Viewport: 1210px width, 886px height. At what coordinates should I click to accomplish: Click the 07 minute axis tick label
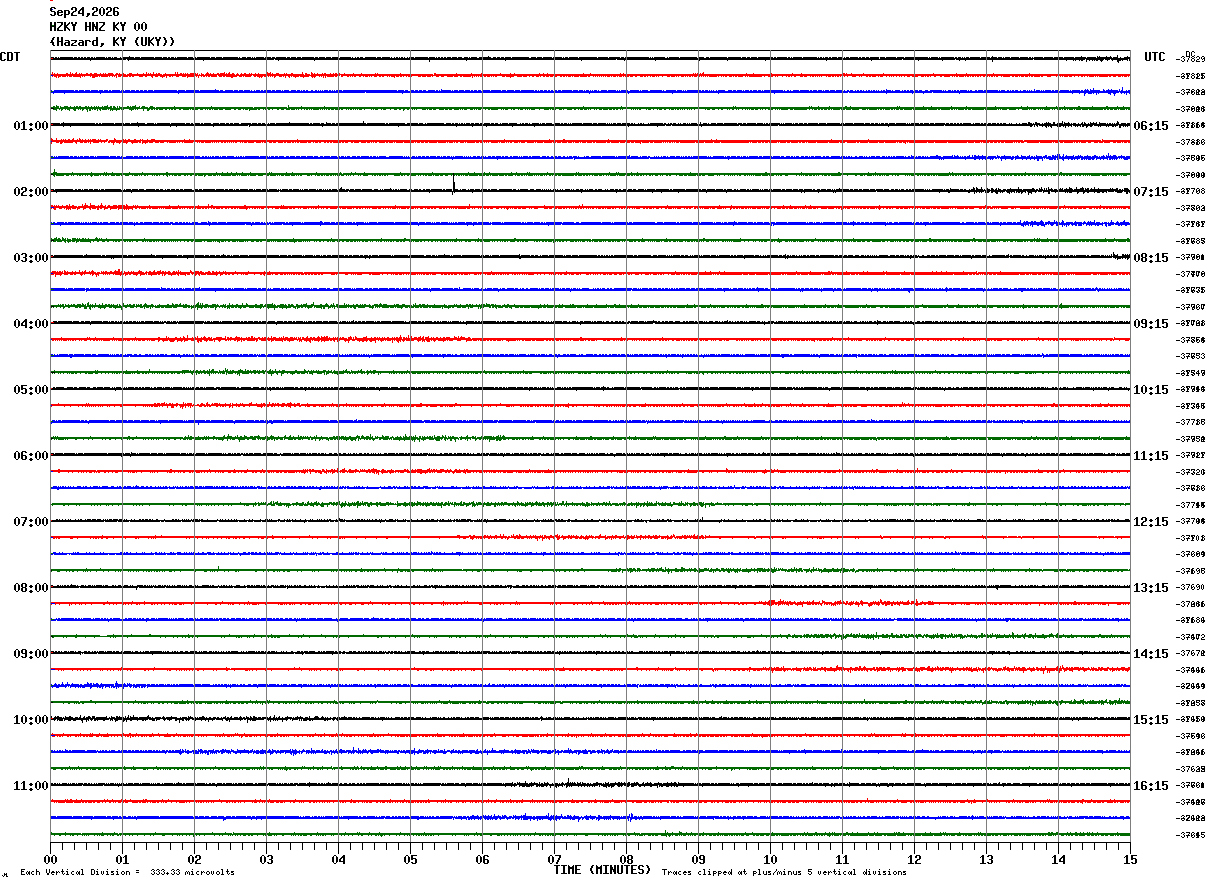554,860
